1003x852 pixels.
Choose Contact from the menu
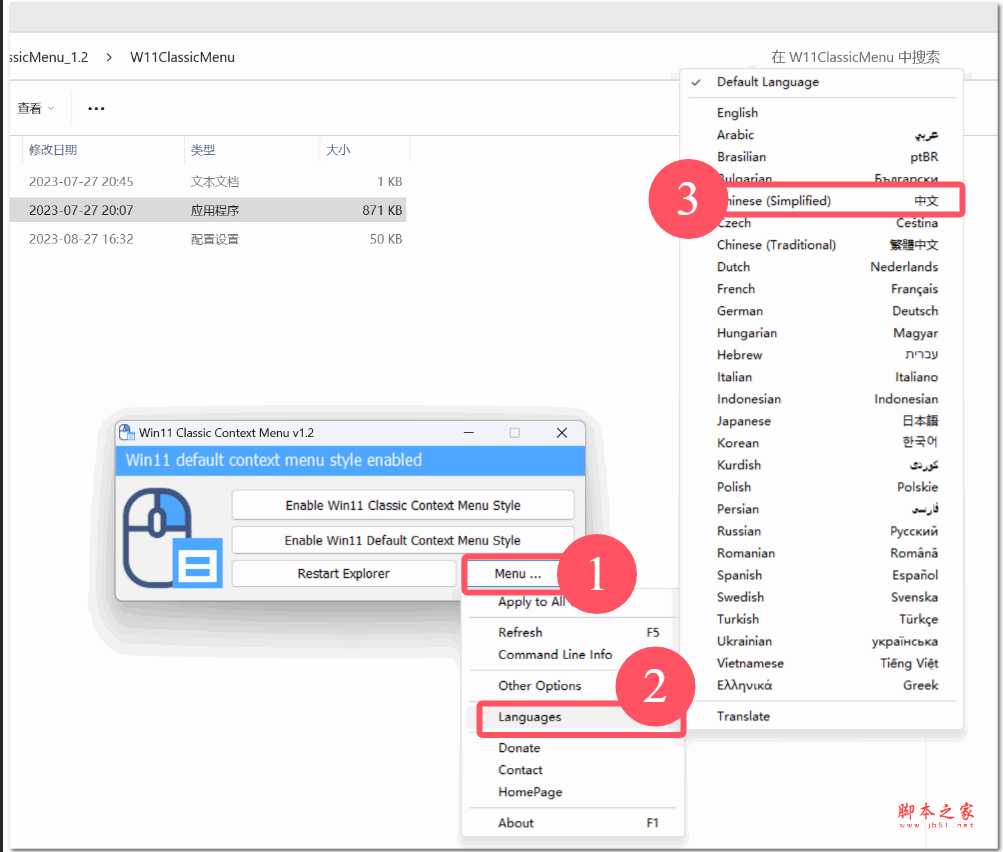click(573, 770)
